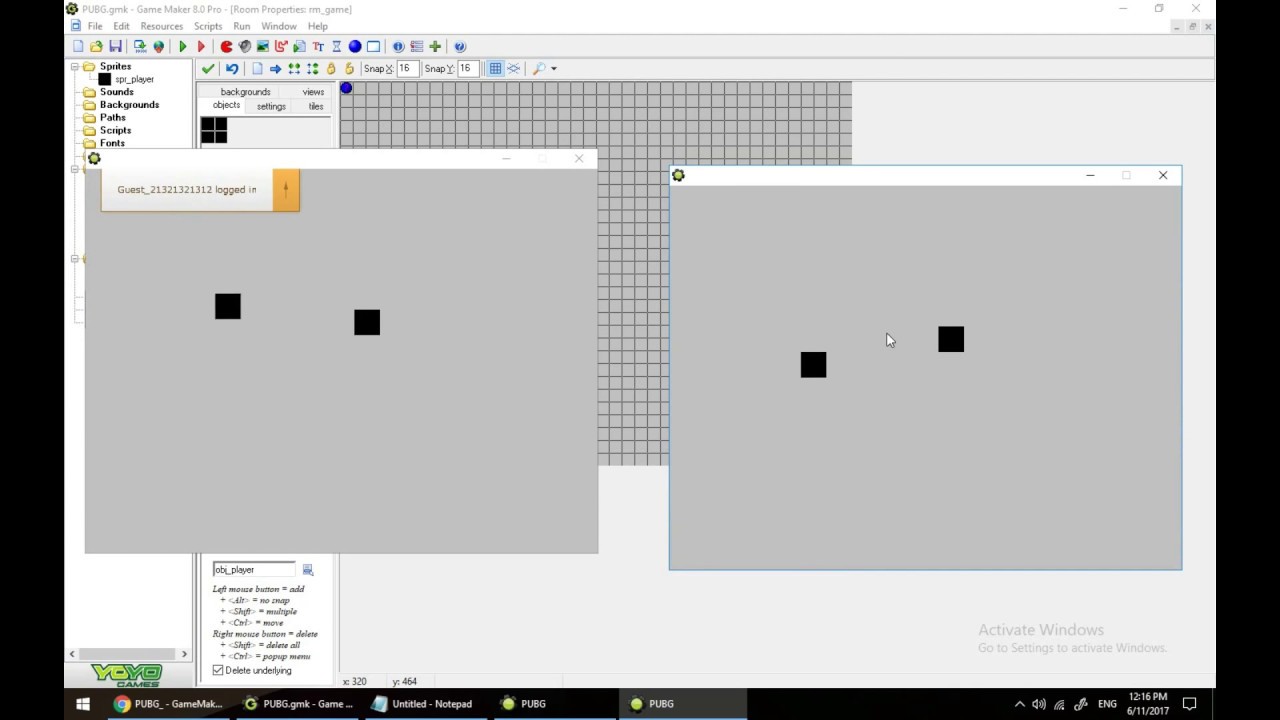The width and height of the screenshot is (1280, 720).
Task: Open the Help menu
Action: (x=318, y=26)
